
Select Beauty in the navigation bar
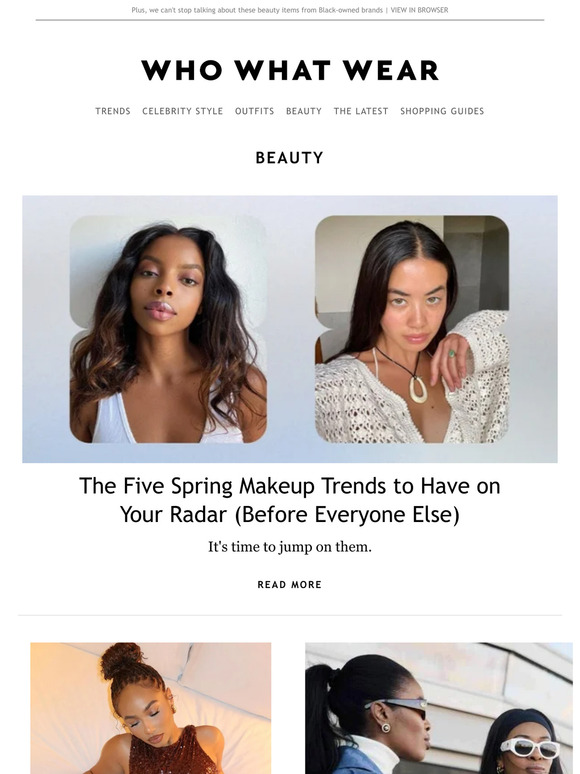tap(304, 111)
